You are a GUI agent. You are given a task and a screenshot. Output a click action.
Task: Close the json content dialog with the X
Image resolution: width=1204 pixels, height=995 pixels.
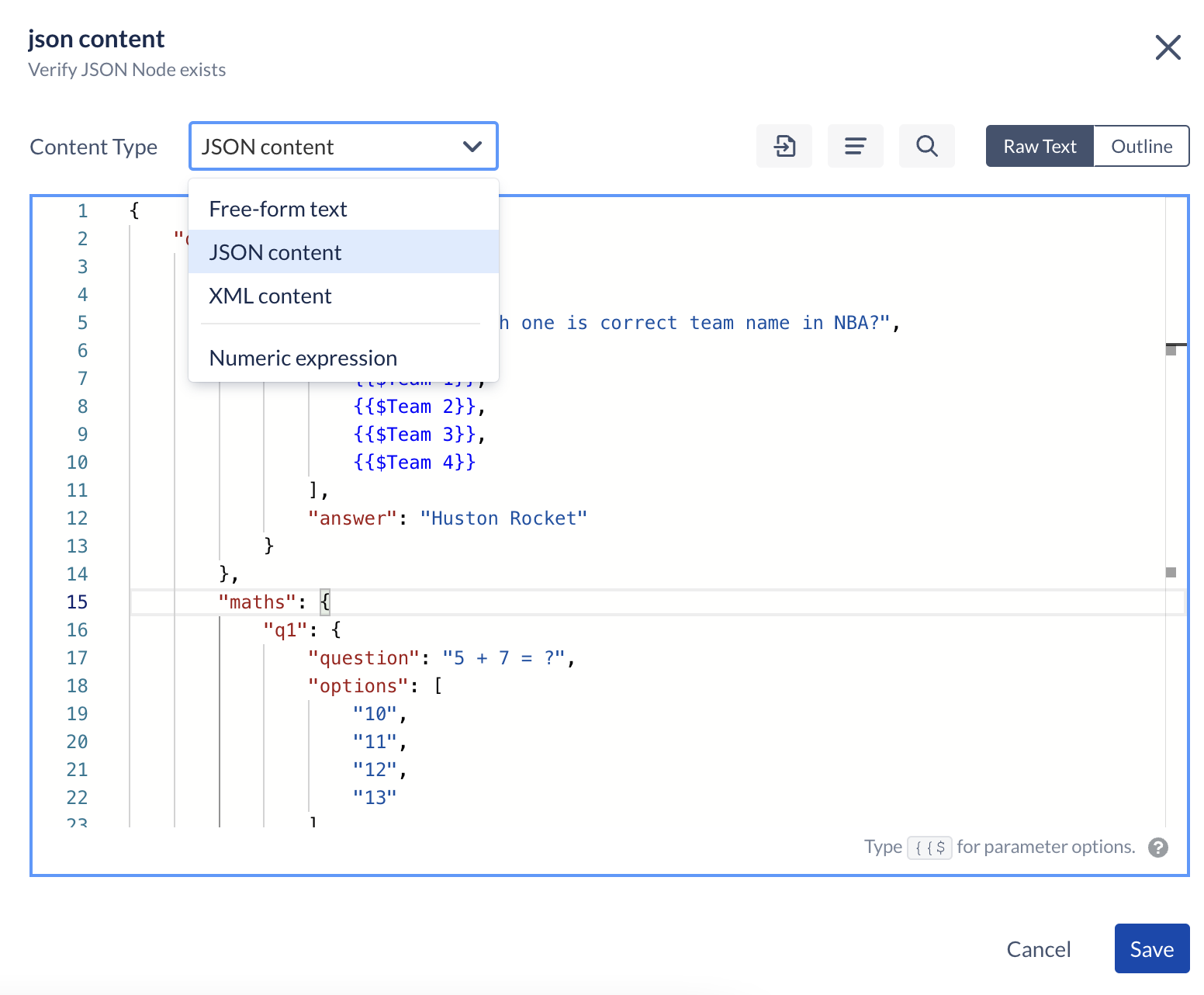(x=1168, y=47)
